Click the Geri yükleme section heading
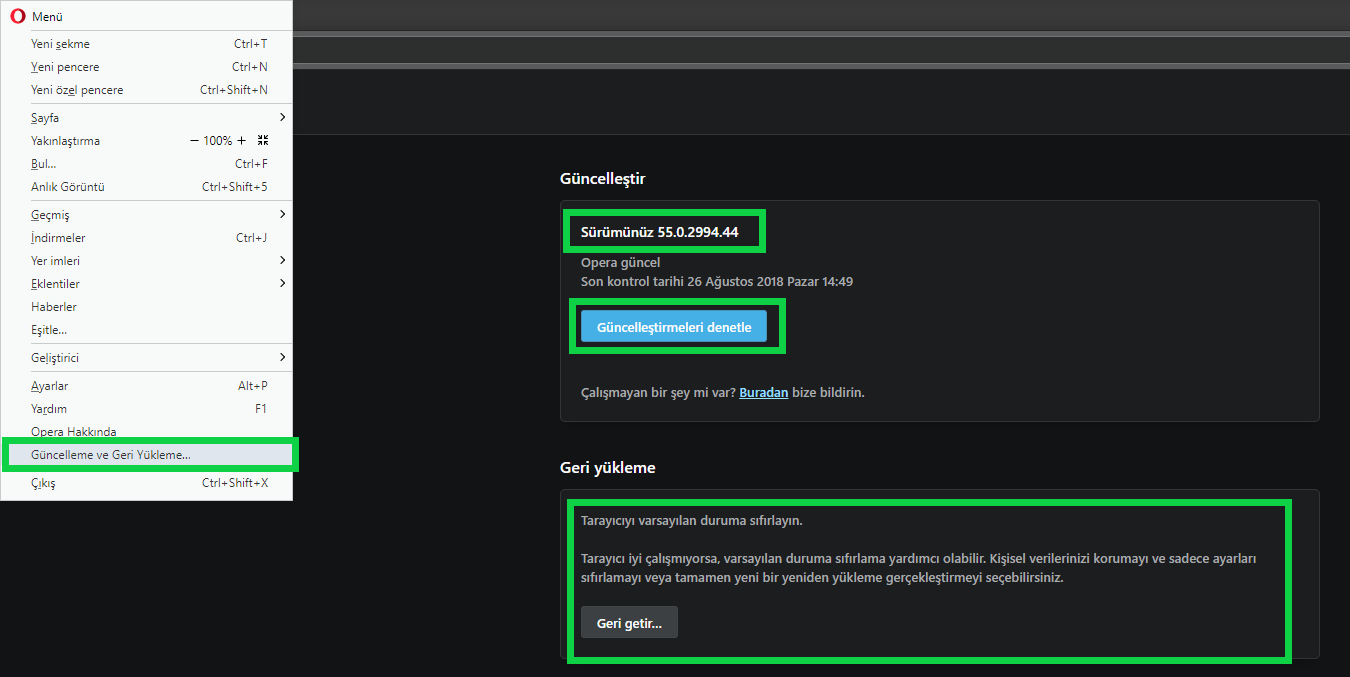The height and width of the screenshot is (677, 1350). click(608, 468)
